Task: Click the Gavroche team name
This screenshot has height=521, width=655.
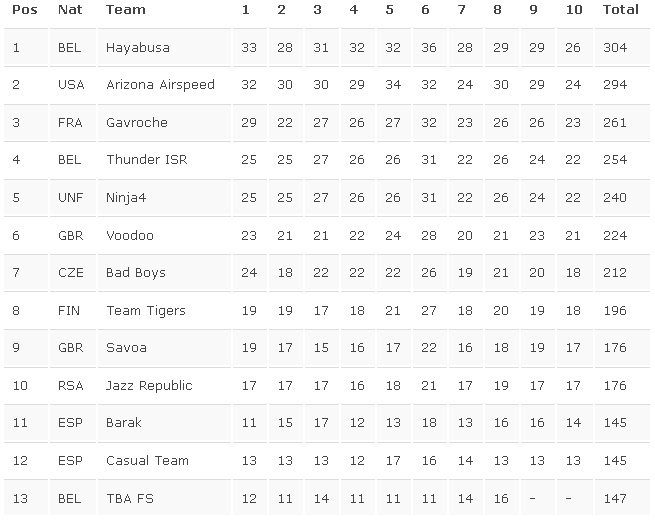Action: tap(137, 122)
